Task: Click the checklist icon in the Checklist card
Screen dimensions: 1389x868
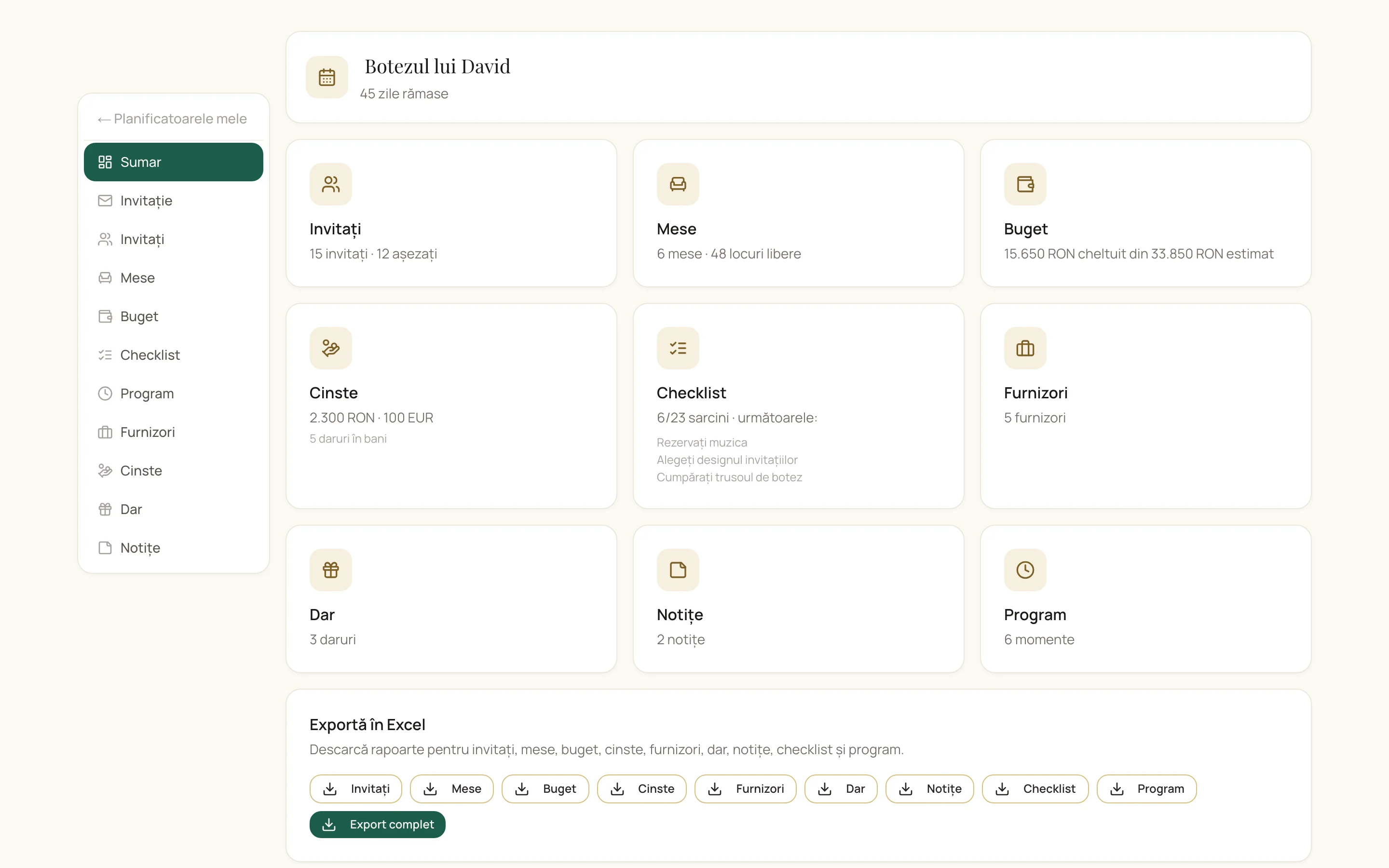Action: point(678,348)
